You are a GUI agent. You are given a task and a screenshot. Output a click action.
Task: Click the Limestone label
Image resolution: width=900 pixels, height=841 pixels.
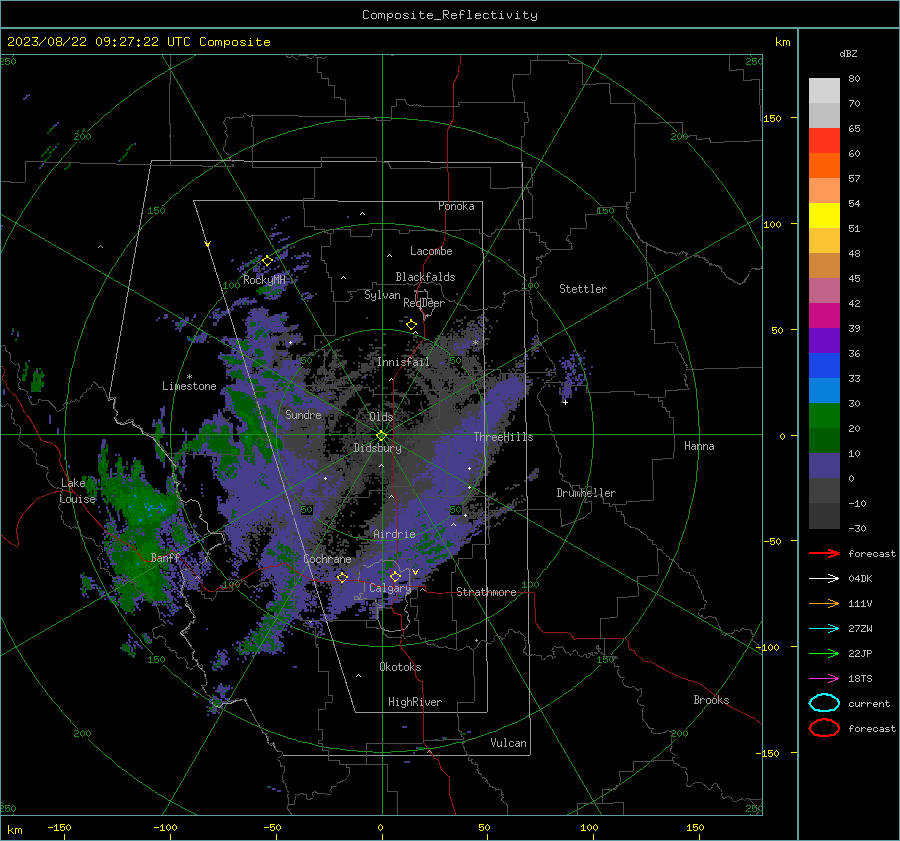(189, 386)
